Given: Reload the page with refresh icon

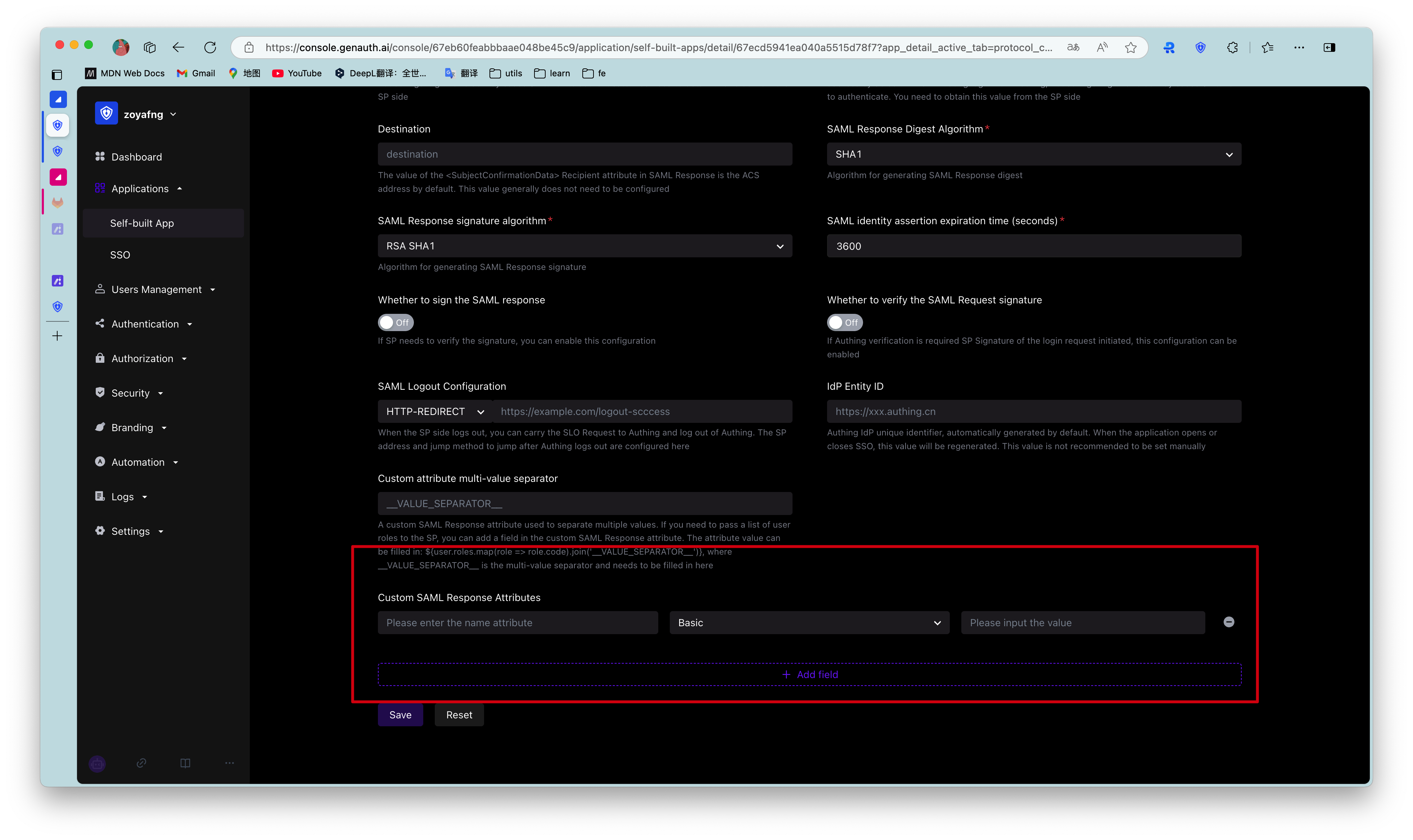Looking at the screenshot, I should point(210,48).
